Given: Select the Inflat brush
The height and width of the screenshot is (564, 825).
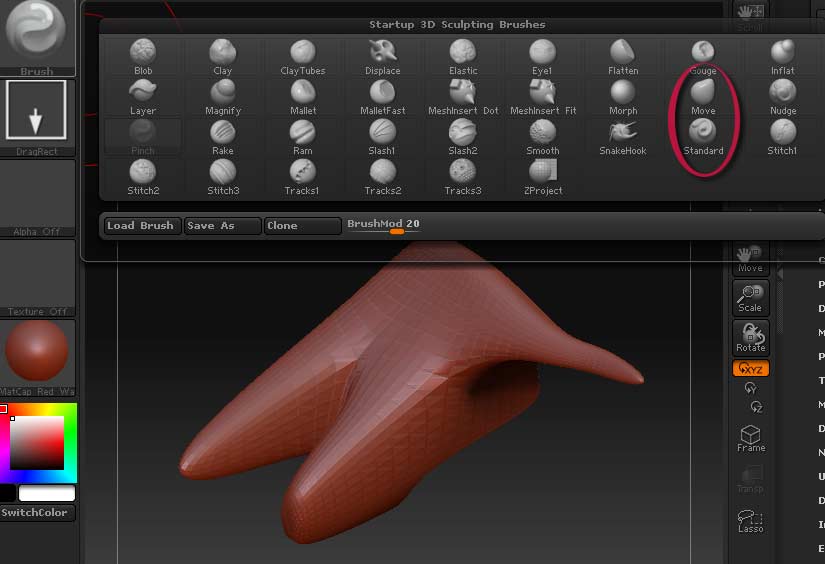Looking at the screenshot, I should coord(783,56).
